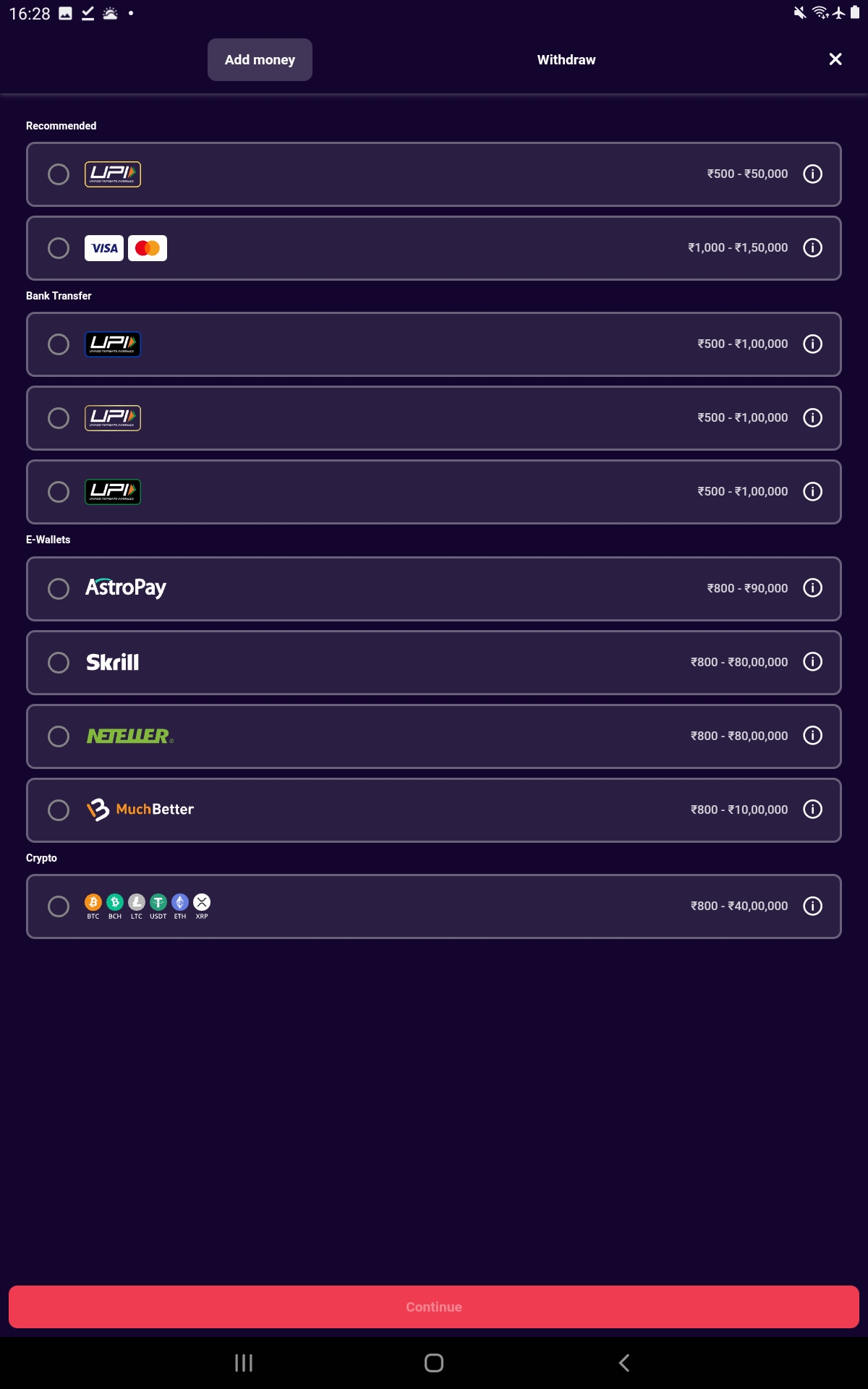The width and height of the screenshot is (868, 1389).
Task: Switch to the Withdraw tab
Action: pos(566,59)
